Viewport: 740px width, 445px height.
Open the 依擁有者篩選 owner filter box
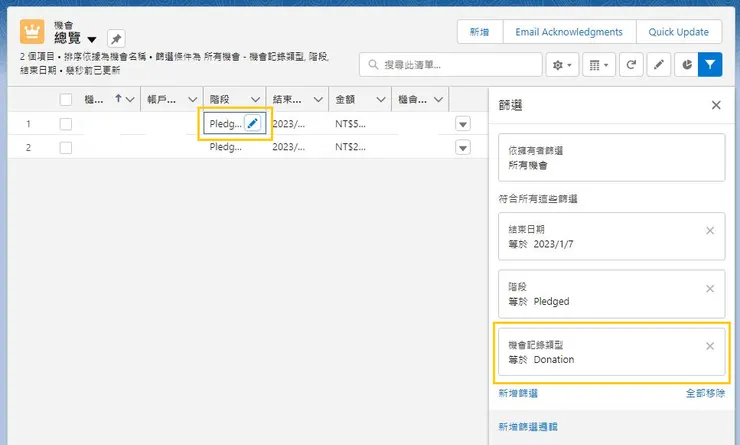[612, 158]
